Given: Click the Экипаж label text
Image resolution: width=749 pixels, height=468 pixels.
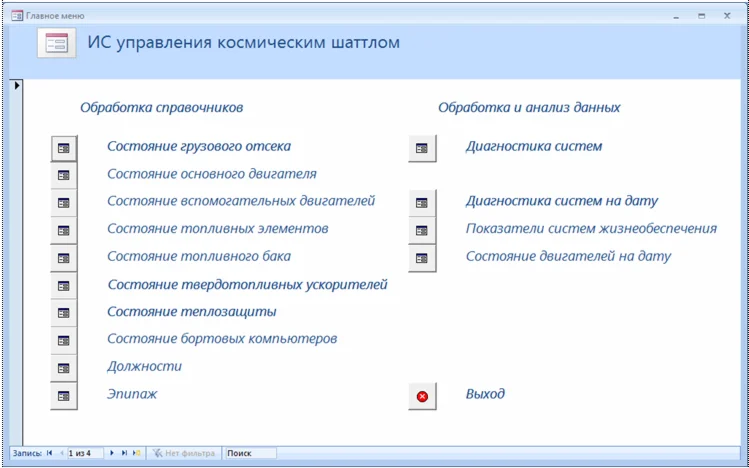Looking at the screenshot, I should [x=132, y=394].
